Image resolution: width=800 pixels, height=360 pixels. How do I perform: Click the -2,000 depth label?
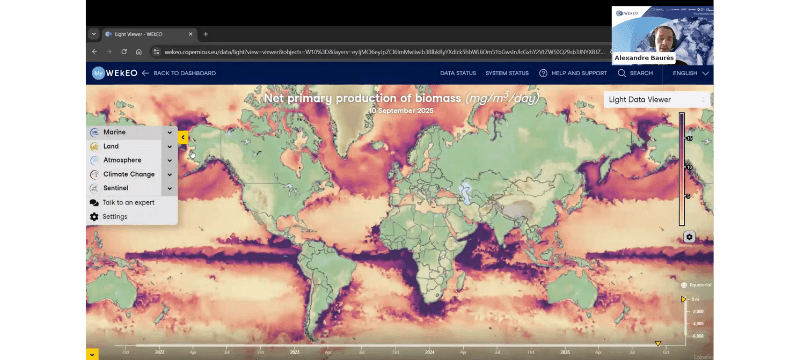[x=698, y=311]
